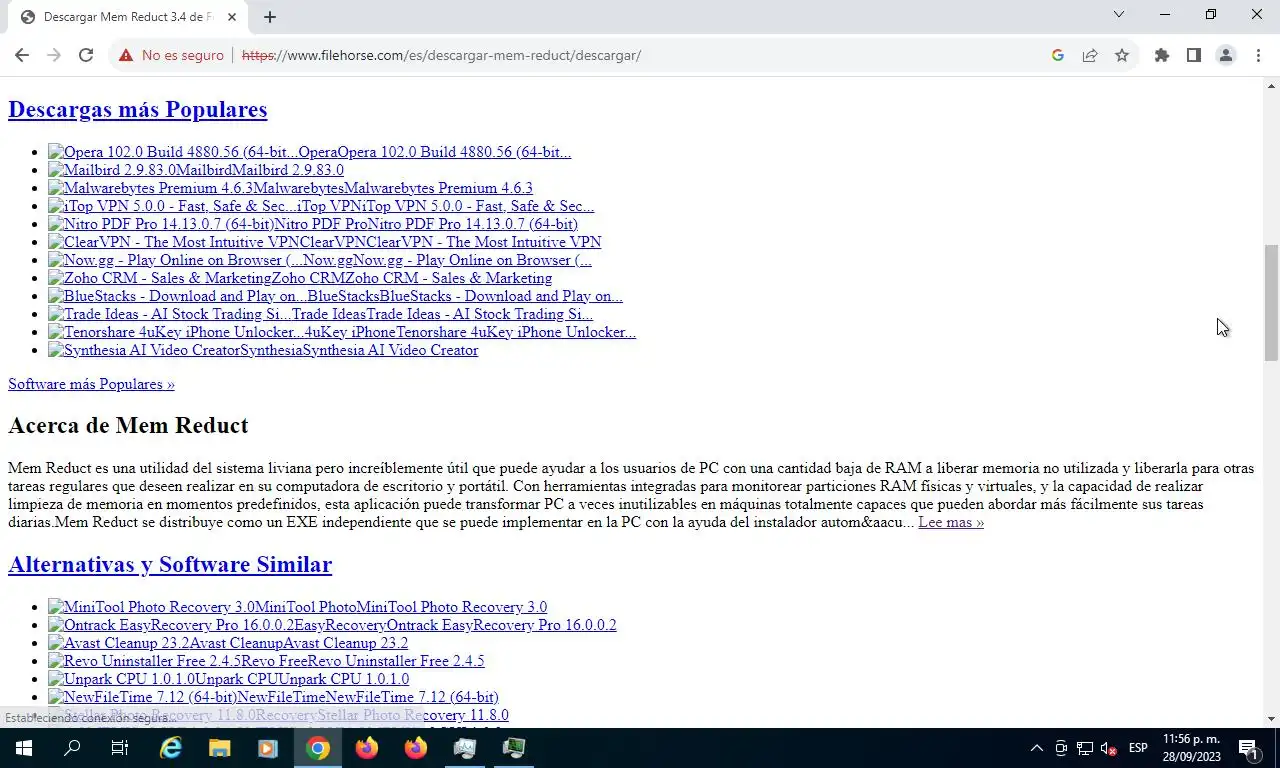Select the Descargar Mem Reduct tab
The height and width of the screenshot is (768, 1280).
[x=128, y=17]
